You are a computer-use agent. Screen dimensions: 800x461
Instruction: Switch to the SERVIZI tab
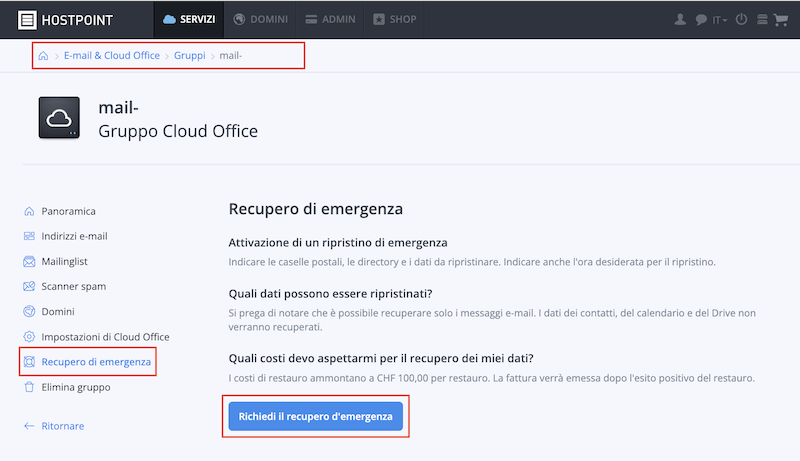click(x=189, y=19)
